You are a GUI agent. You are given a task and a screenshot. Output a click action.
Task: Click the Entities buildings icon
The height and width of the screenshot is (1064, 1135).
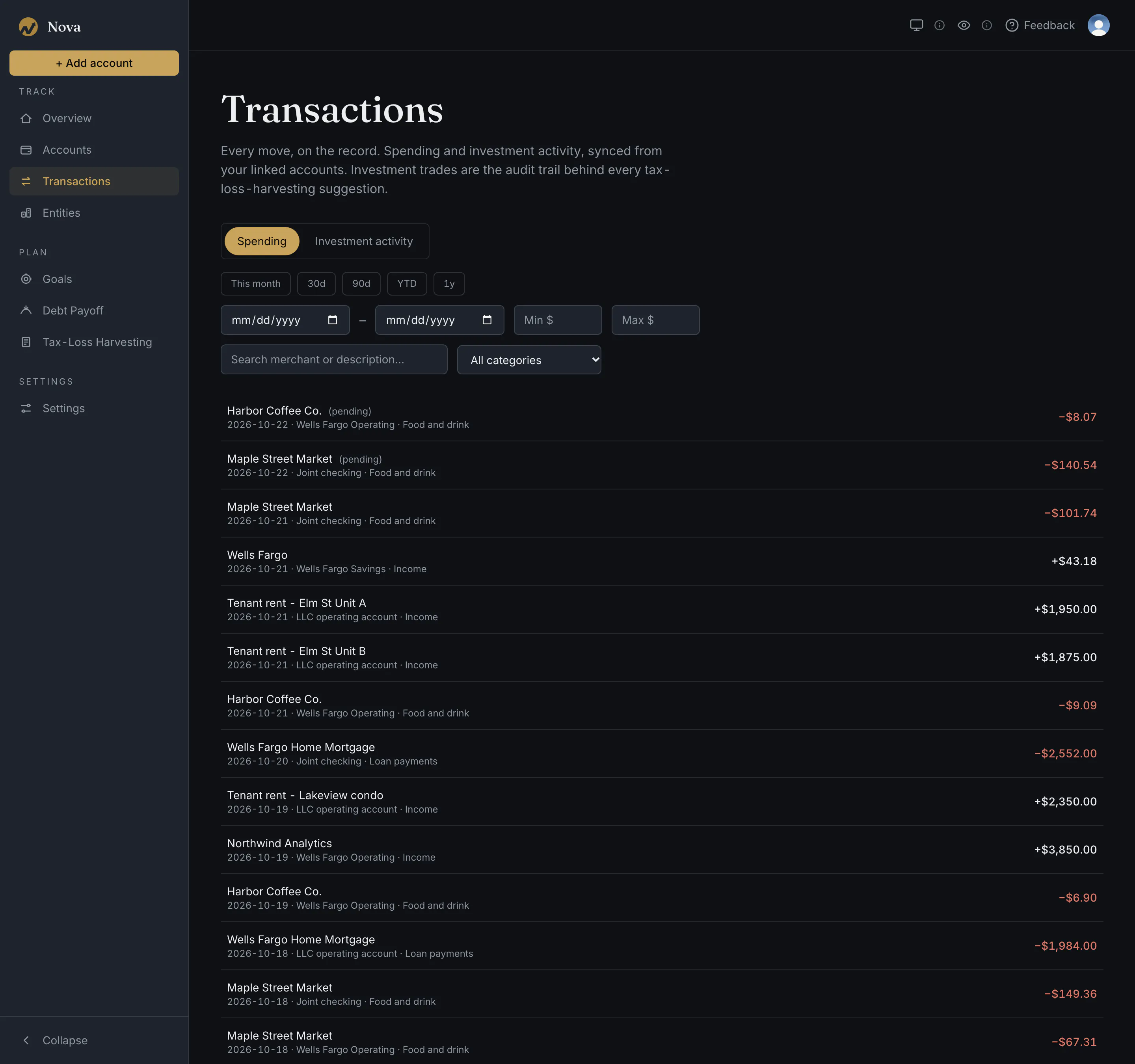point(26,213)
